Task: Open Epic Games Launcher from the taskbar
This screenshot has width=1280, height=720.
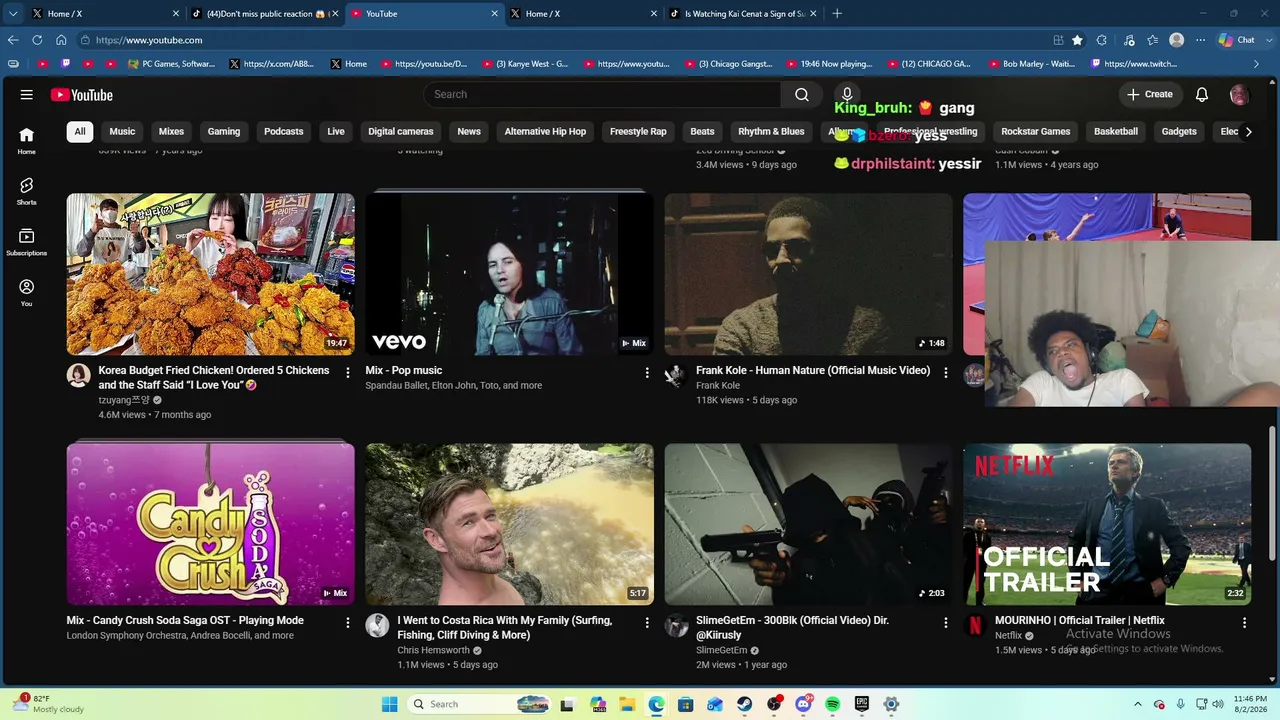Action: point(862,704)
